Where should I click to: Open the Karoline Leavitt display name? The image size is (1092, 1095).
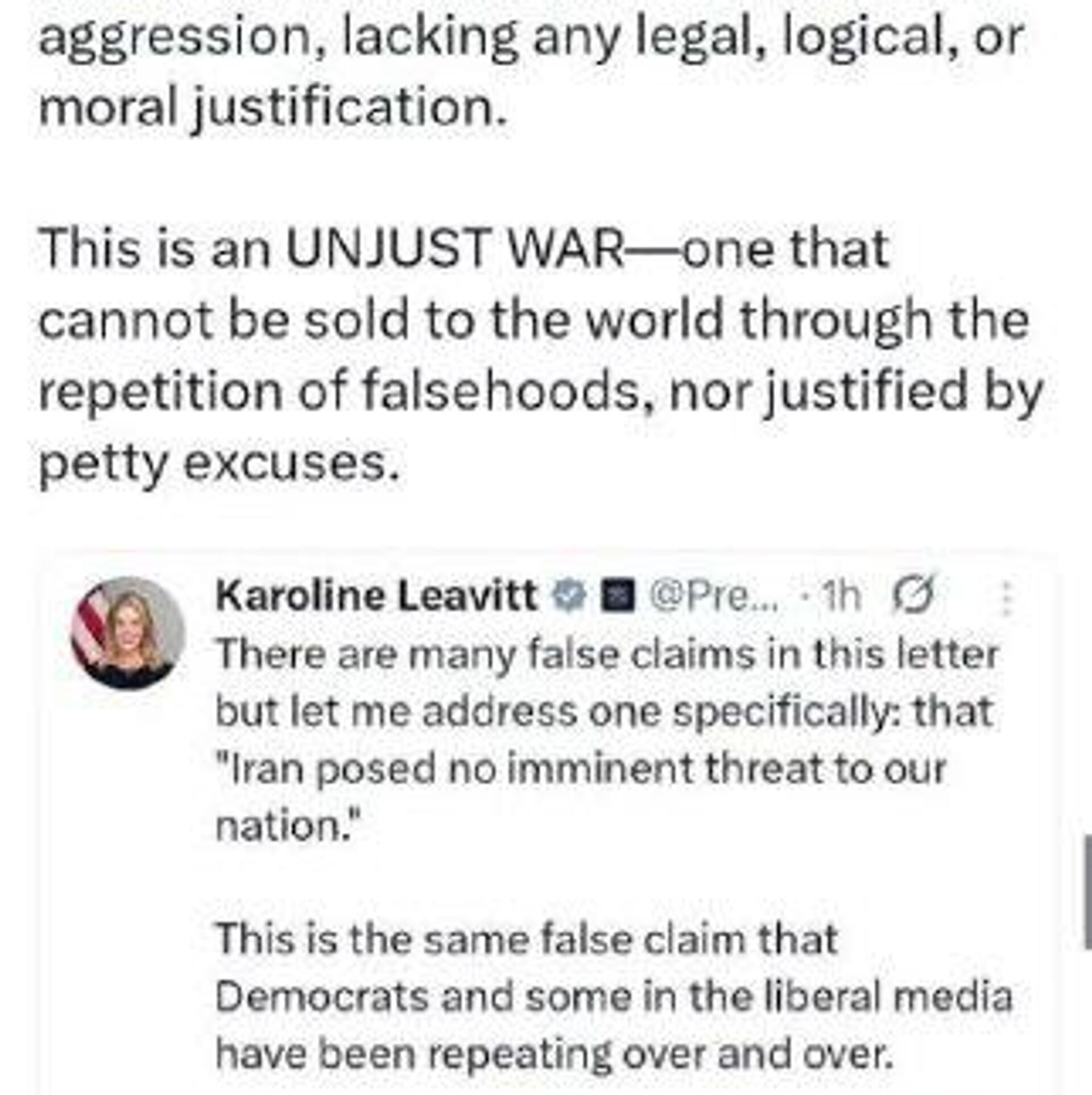point(377,595)
